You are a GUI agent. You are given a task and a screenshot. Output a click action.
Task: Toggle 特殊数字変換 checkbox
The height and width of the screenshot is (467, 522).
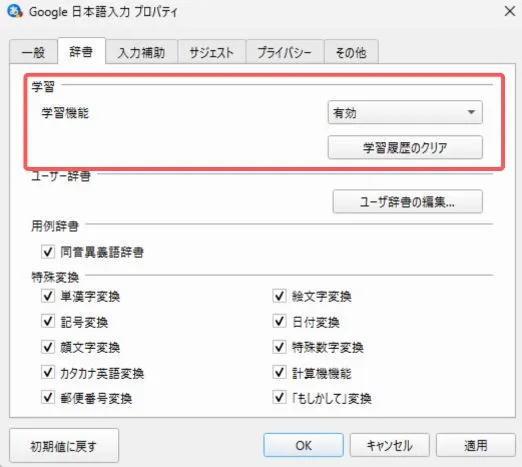(x=279, y=347)
